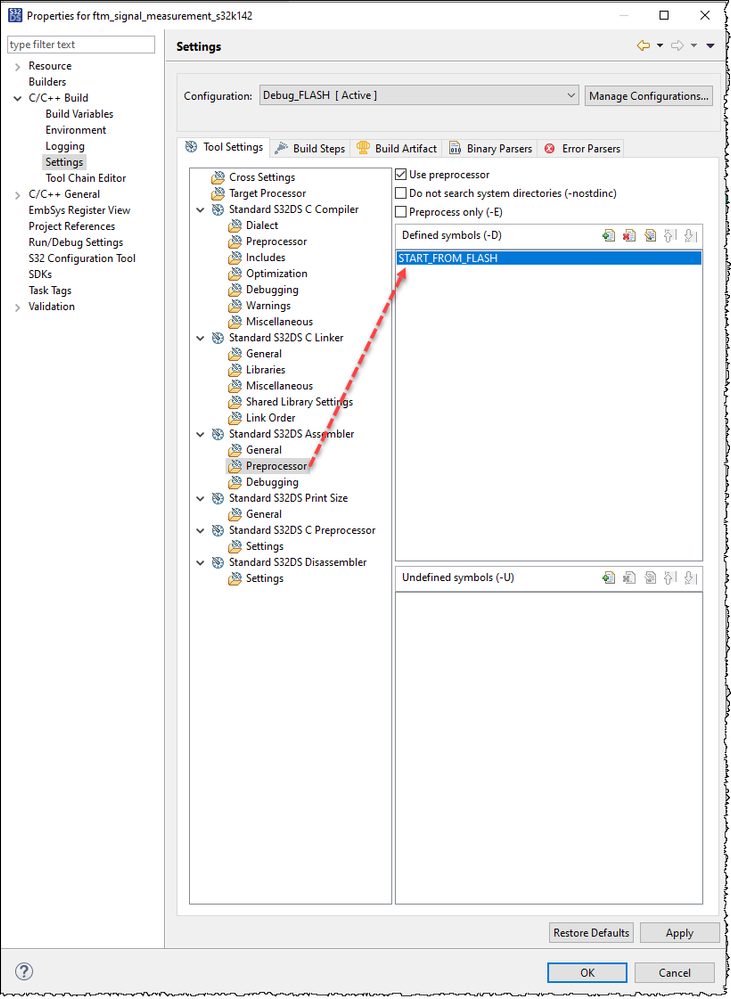
Task: Enable Preprocess only (-E) checkbox
Action: click(x=401, y=212)
